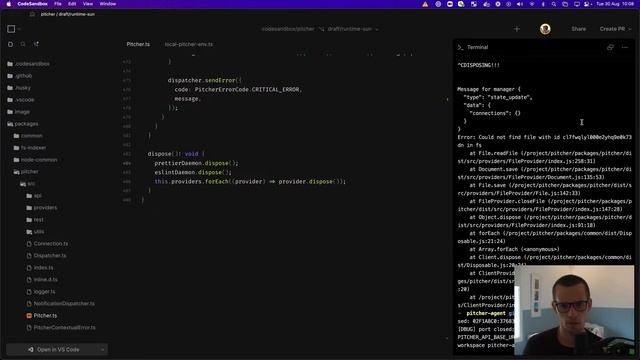
Task: Click the dispatcher.sendError code line
Action: point(204,80)
